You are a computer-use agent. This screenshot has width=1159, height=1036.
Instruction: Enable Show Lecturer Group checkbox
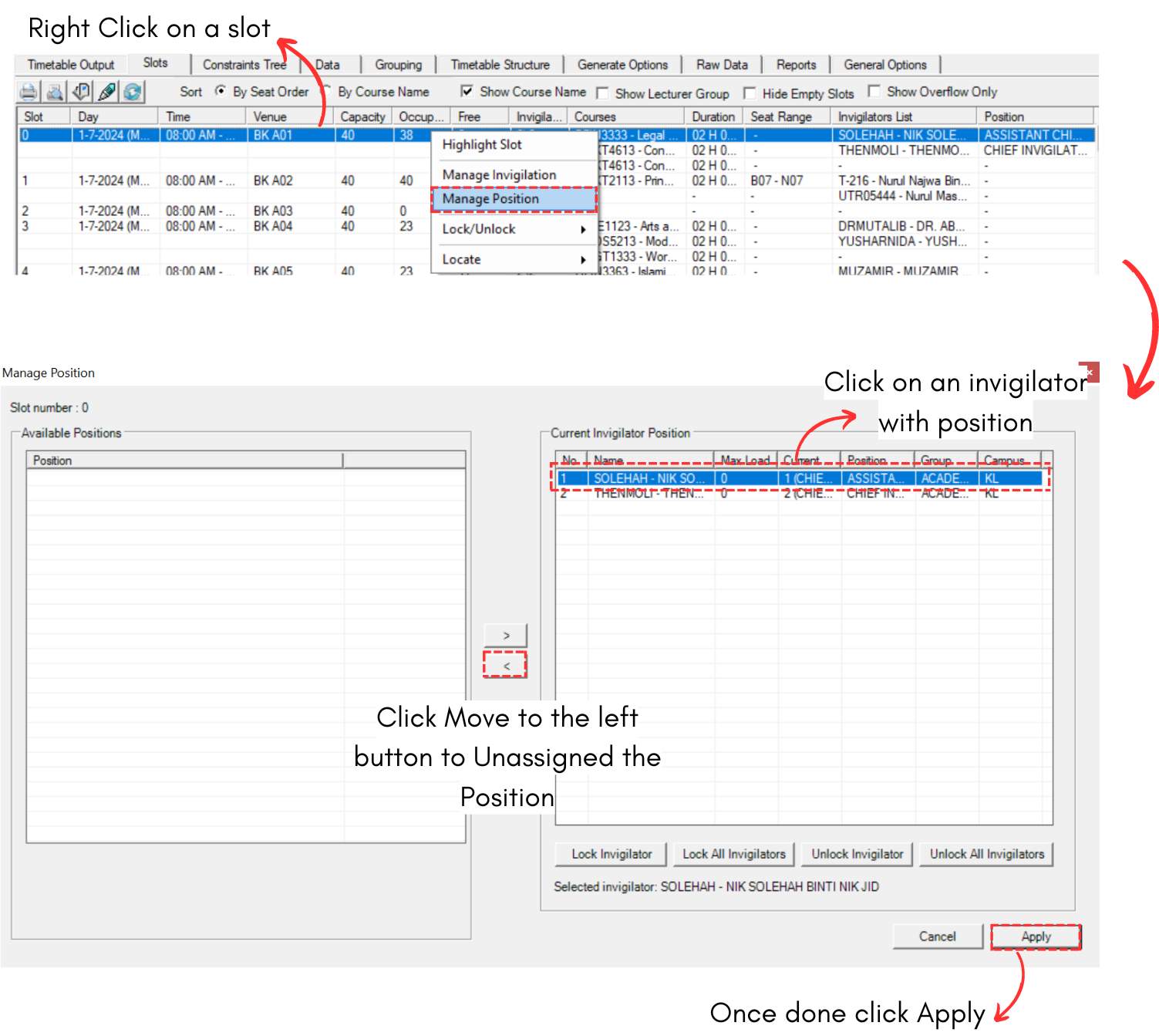pyautogui.click(x=603, y=93)
